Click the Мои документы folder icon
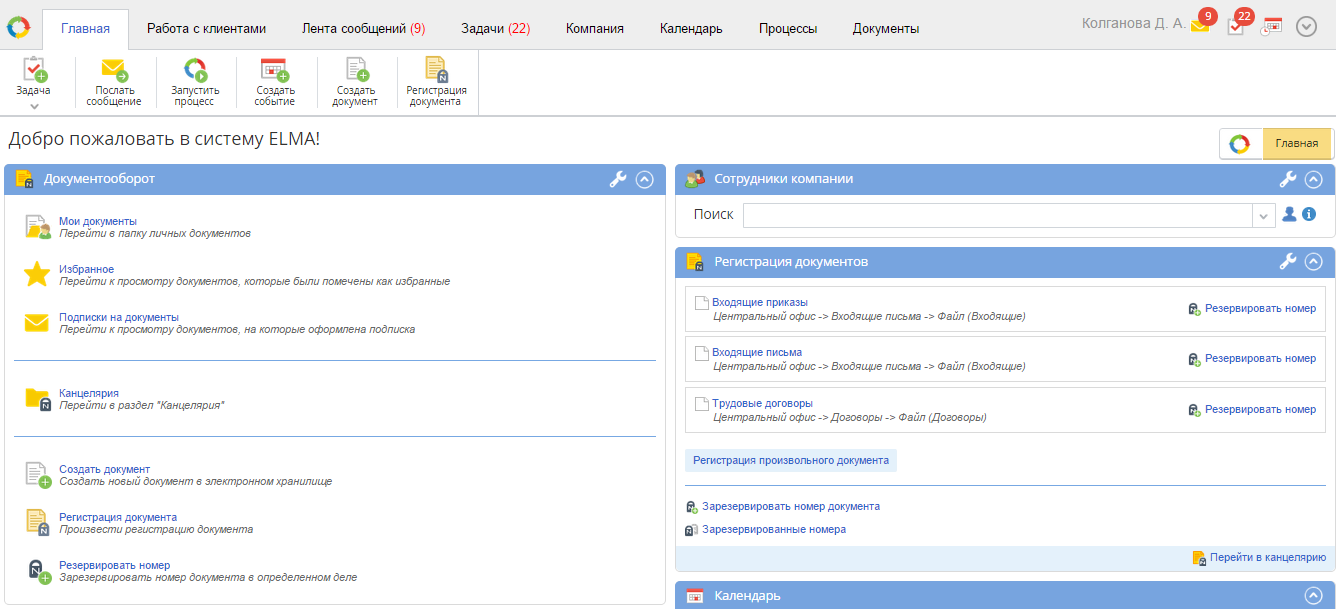1336x609 pixels. tap(37, 227)
